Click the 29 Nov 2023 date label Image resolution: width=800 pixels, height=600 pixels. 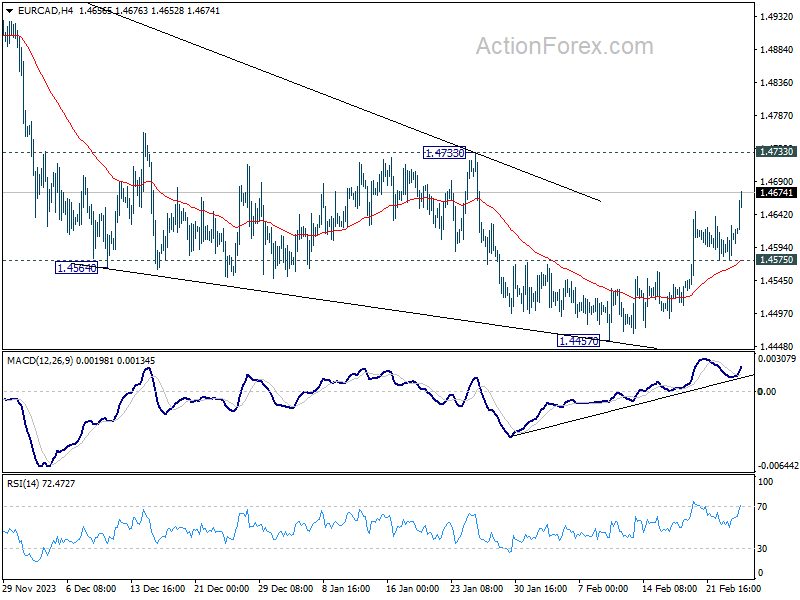[x=29, y=588]
